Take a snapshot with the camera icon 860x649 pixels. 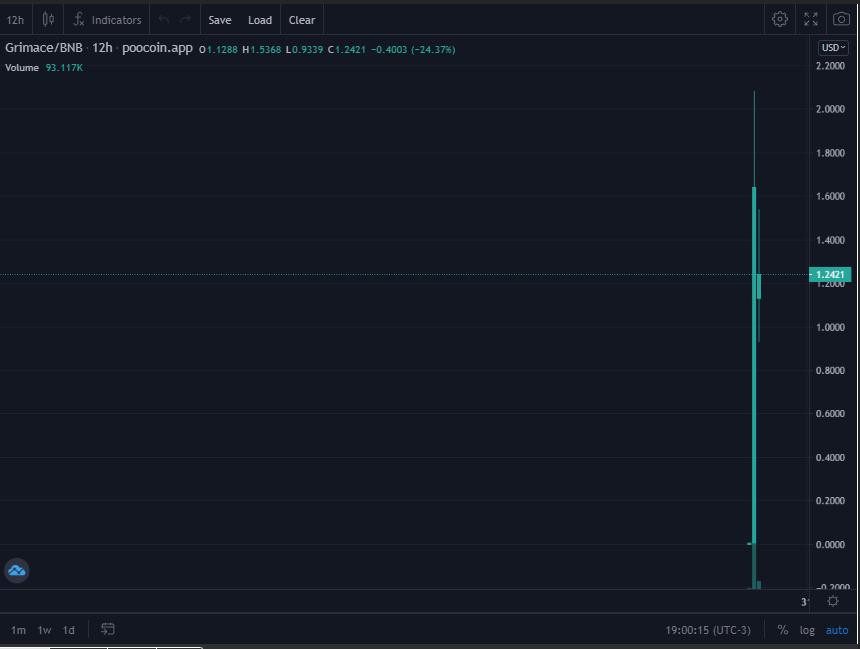click(841, 19)
